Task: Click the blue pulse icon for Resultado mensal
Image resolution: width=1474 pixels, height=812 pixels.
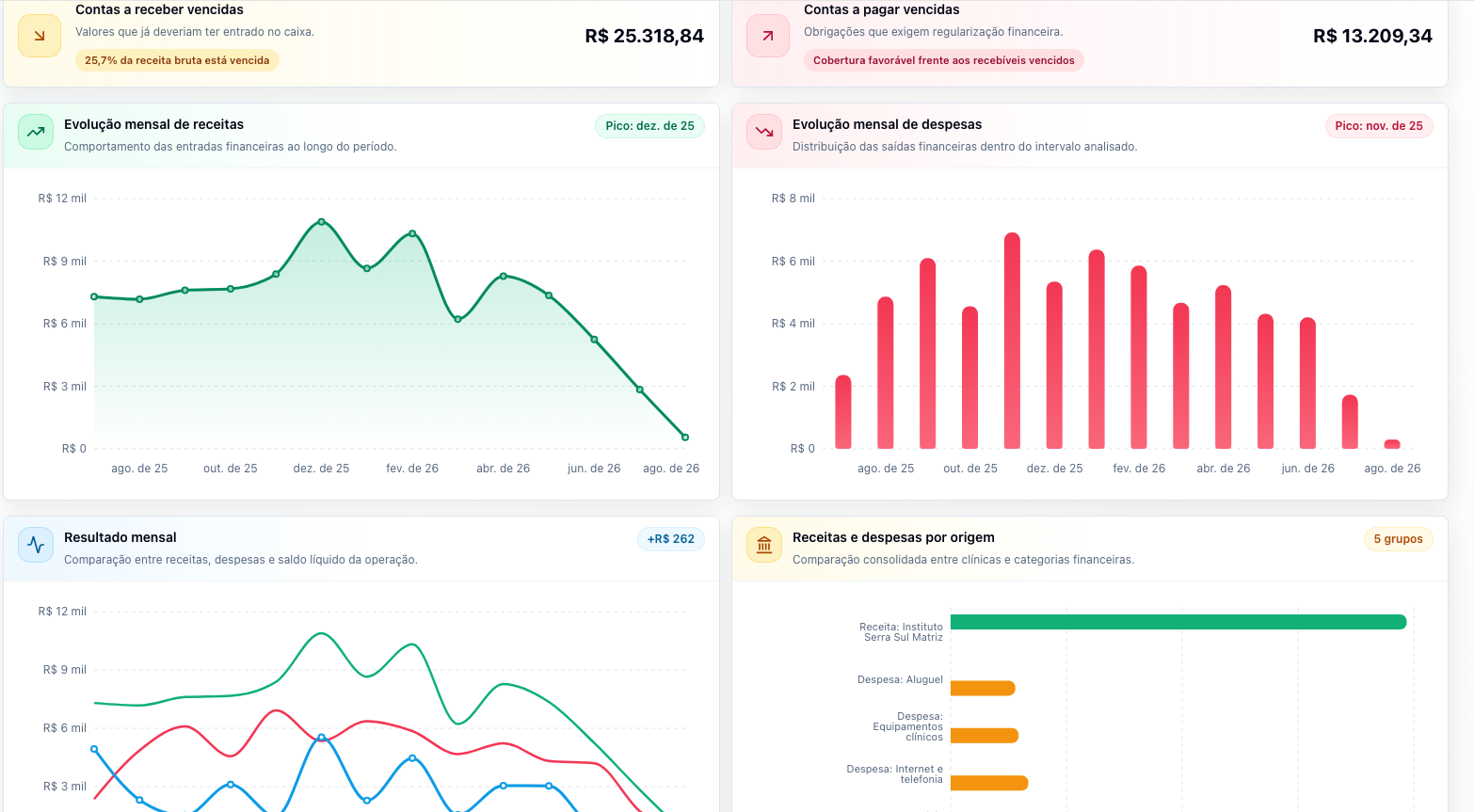Action: (36, 545)
